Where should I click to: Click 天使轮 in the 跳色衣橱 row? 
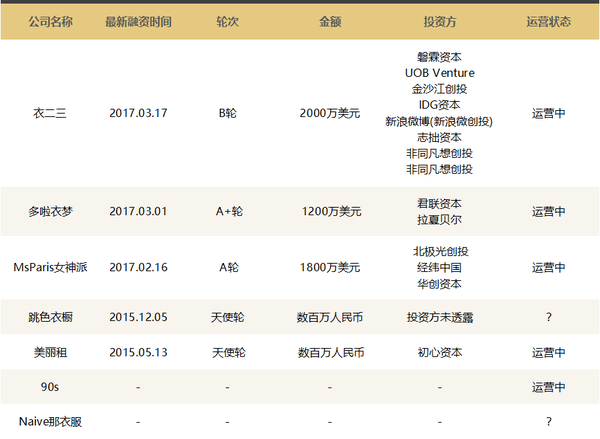click(227, 317)
